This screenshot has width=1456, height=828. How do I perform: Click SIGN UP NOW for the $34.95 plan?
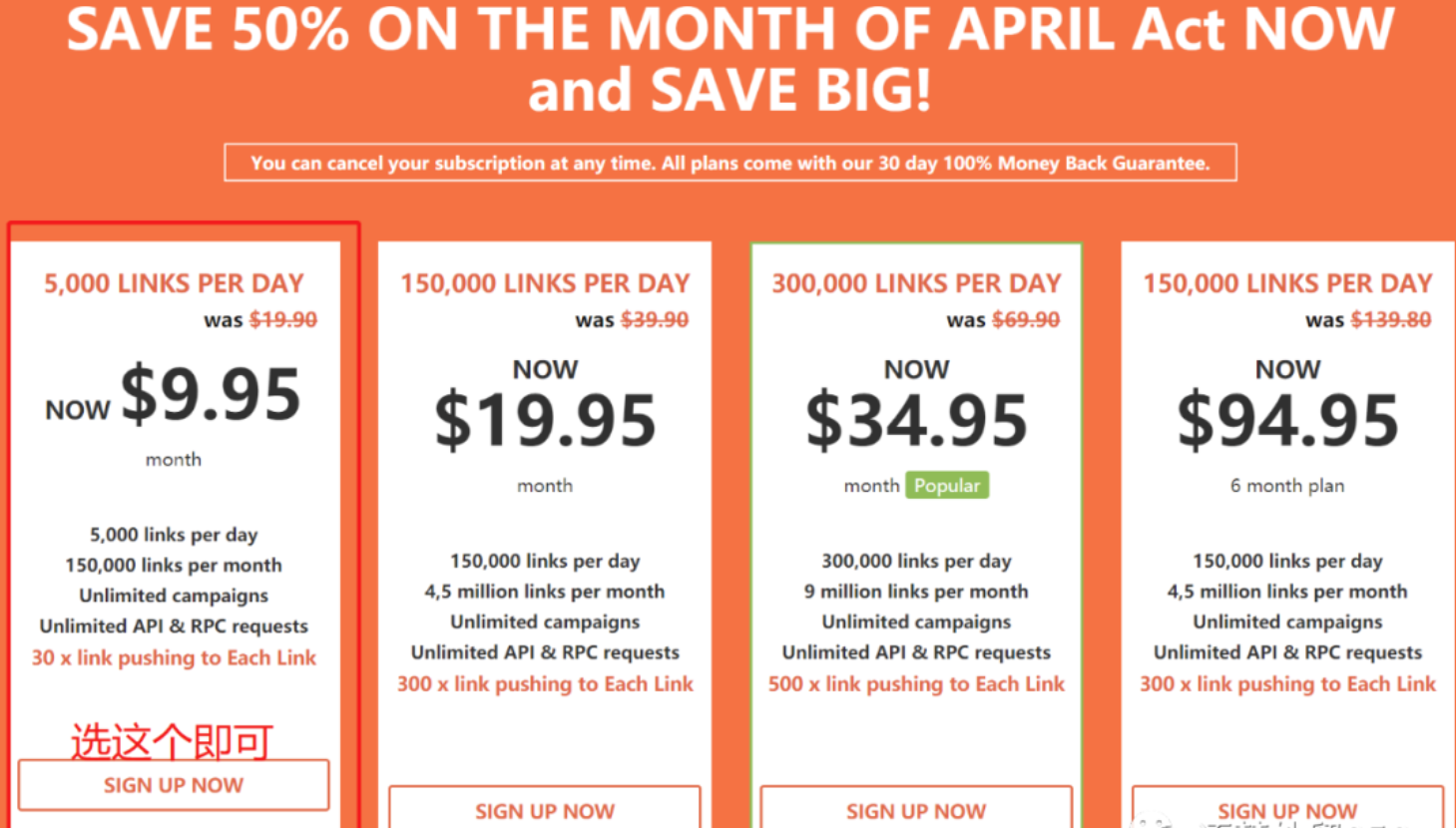[916, 808]
